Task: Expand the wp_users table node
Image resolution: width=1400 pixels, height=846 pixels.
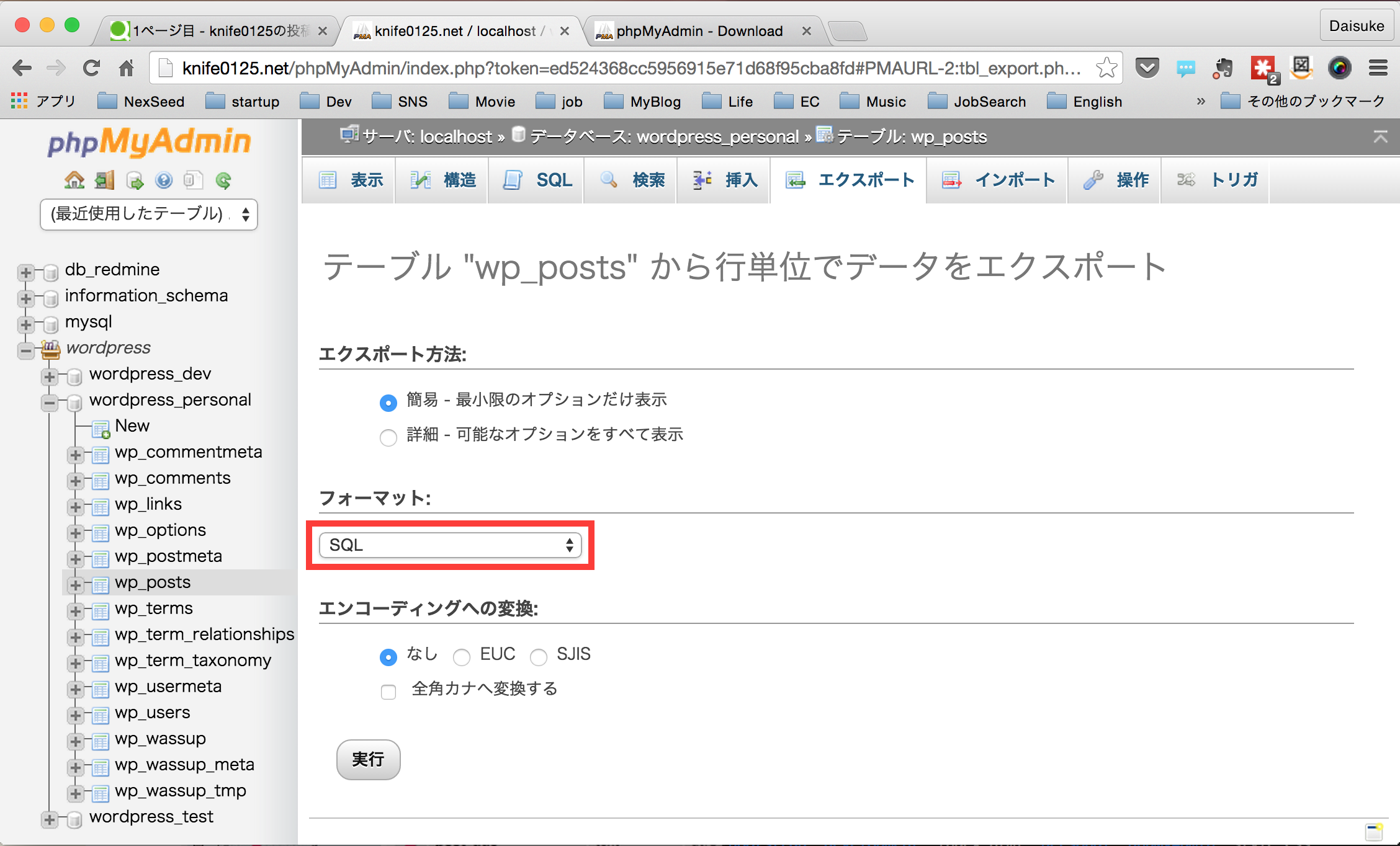Action: pyautogui.click(x=76, y=715)
